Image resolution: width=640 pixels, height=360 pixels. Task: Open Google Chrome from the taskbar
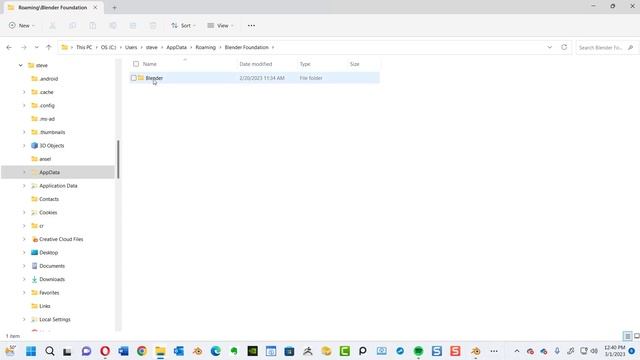[142, 351]
